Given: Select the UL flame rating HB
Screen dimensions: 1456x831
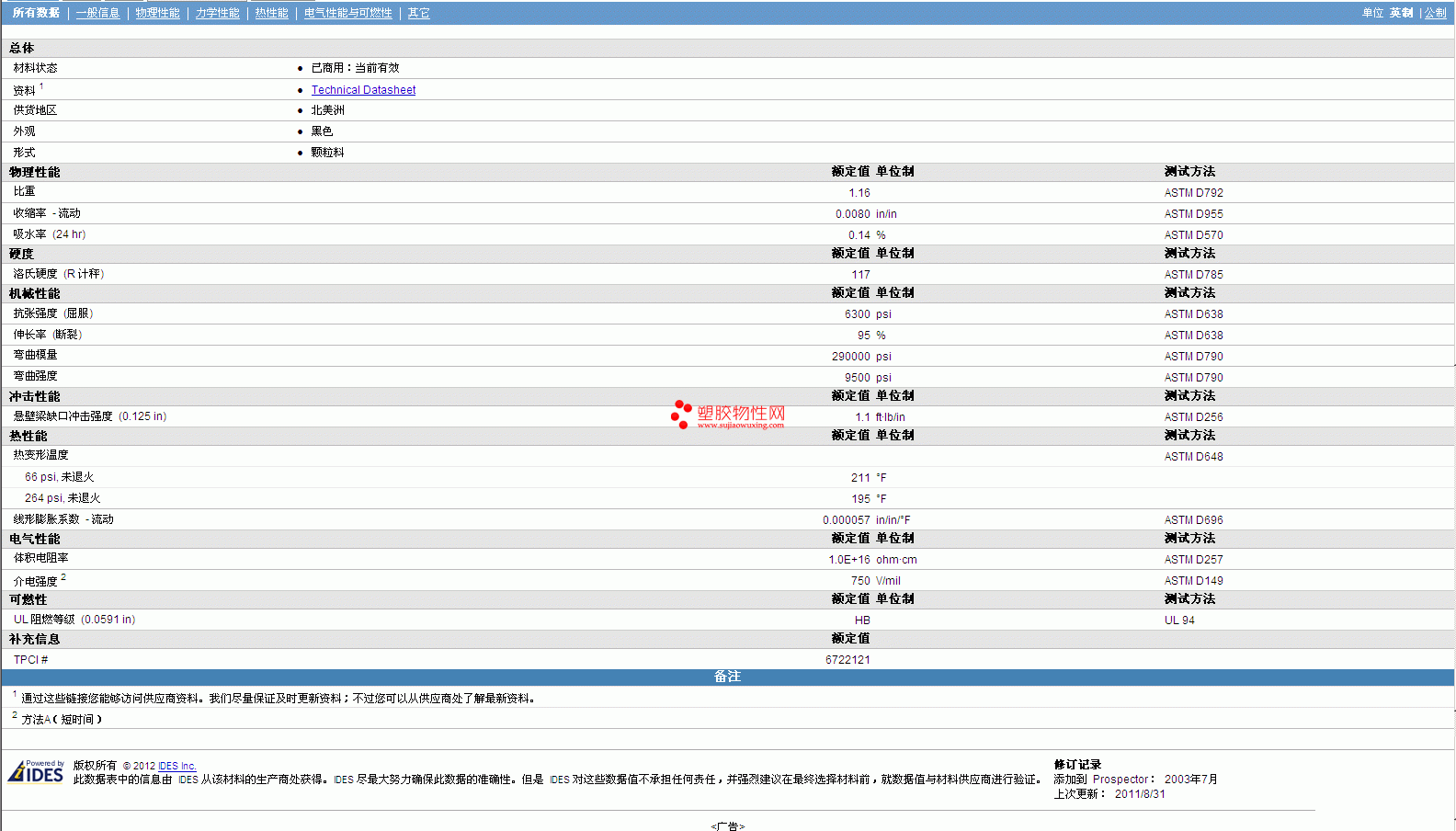Looking at the screenshot, I should pos(862,620).
